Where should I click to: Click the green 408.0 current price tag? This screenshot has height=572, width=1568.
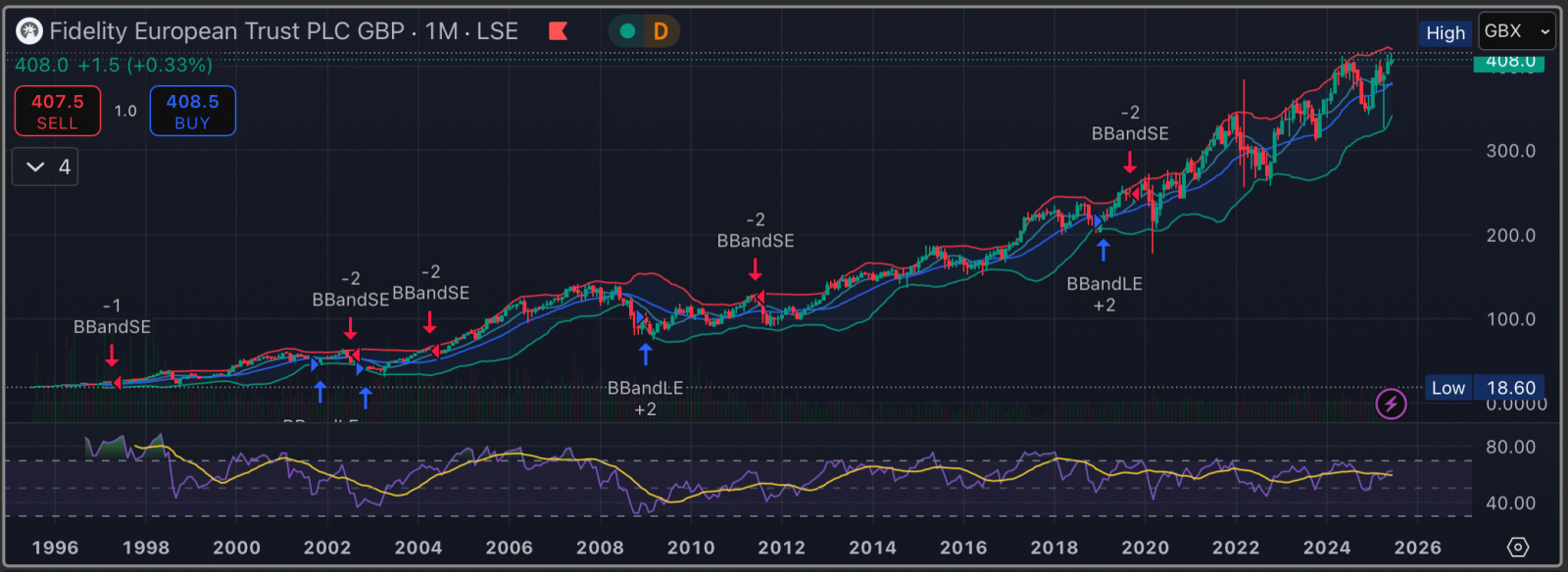[1509, 62]
